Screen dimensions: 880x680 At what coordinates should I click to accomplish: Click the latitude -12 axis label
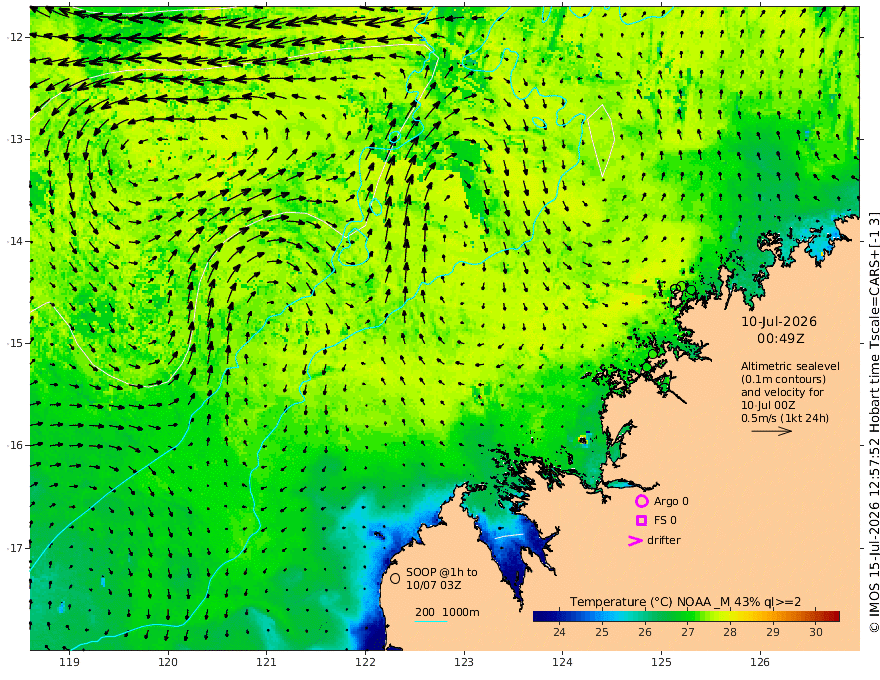click(x=16, y=37)
